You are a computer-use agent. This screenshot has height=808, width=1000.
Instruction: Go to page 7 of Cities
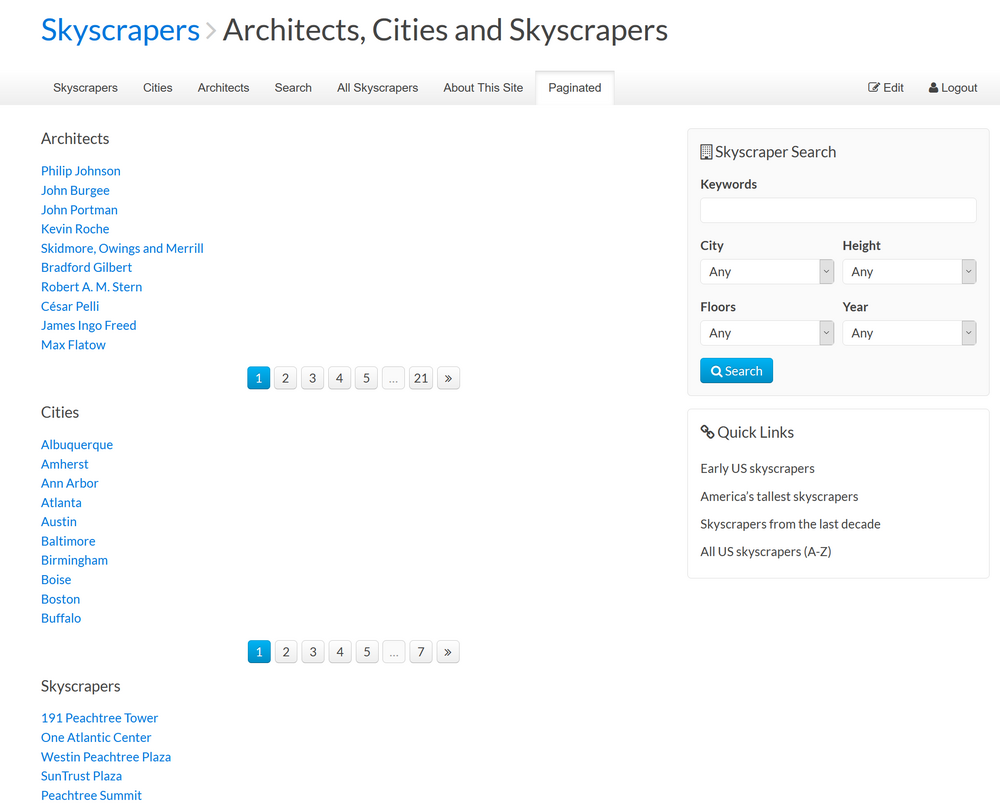[x=421, y=652]
